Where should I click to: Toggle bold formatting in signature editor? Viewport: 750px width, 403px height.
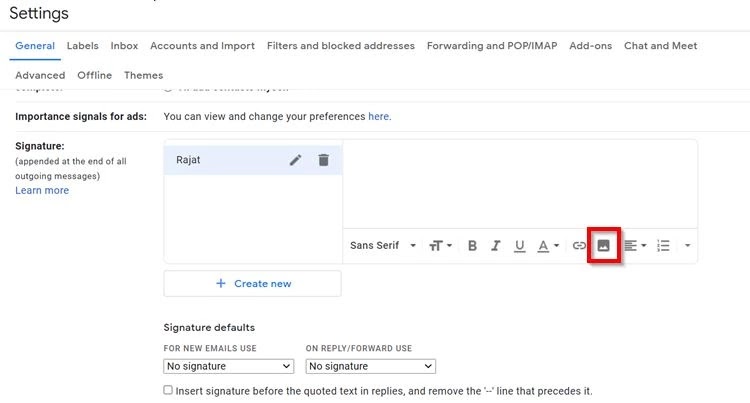click(472, 246)
